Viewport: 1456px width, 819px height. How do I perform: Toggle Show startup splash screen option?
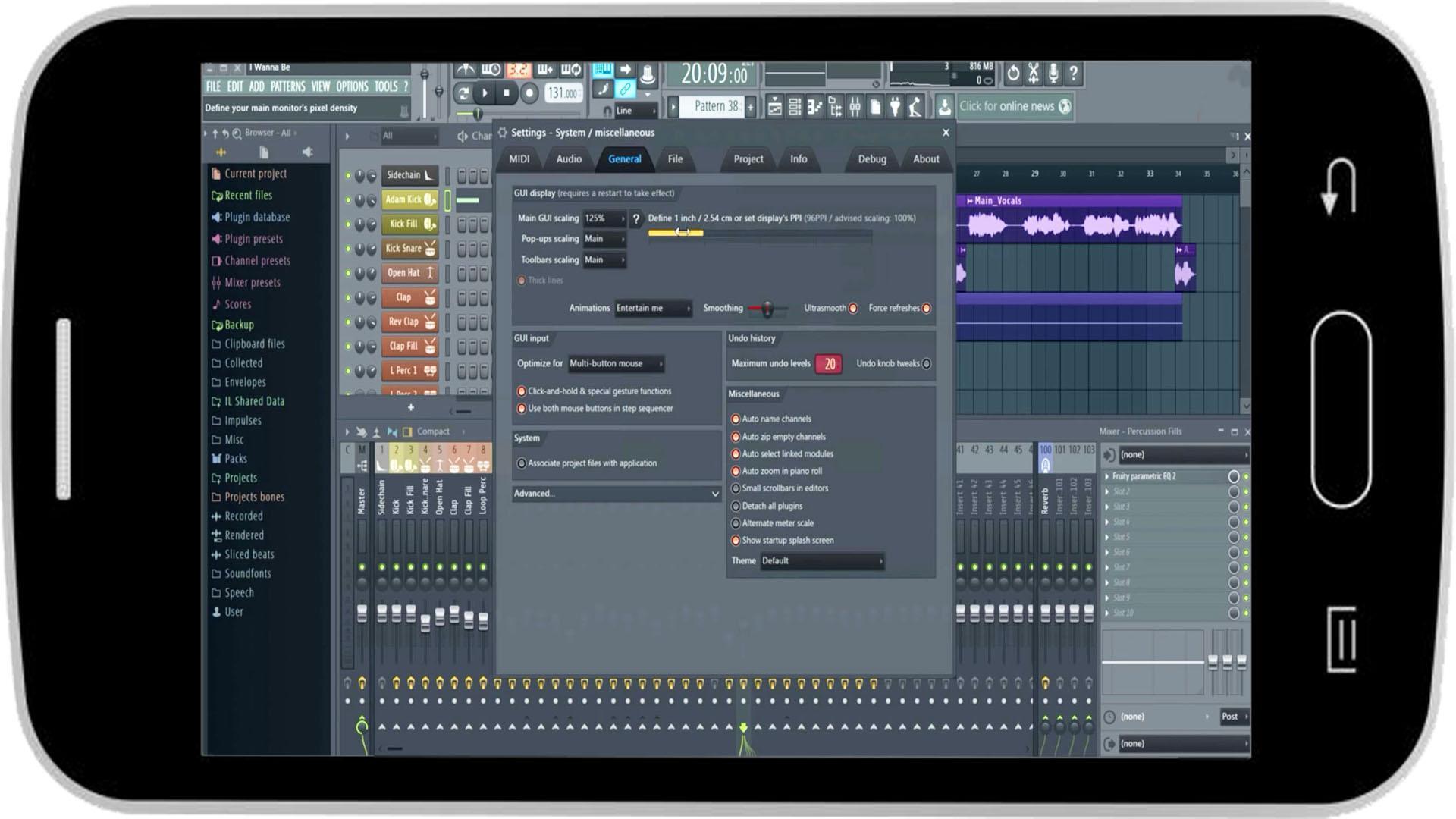click(734, 540)
